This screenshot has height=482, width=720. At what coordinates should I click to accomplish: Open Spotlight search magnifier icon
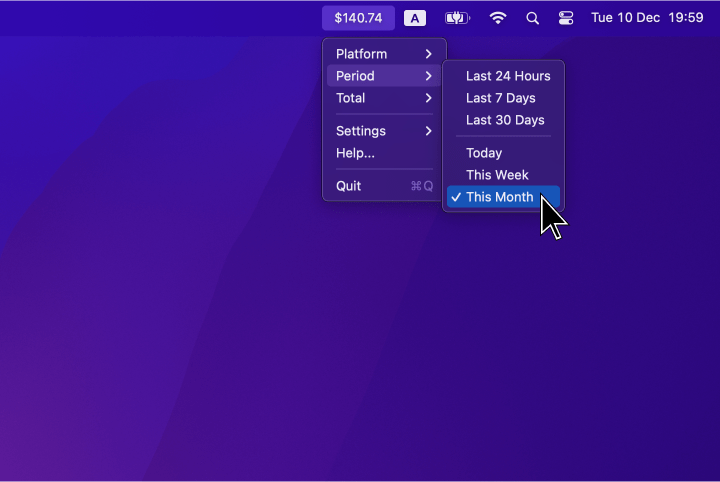coord(532,18)
